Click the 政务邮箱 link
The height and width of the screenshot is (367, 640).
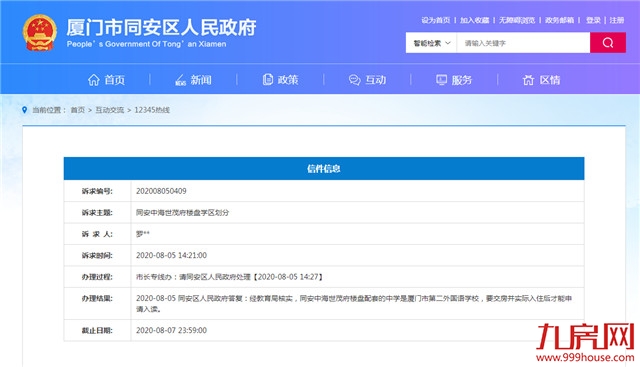pyautogui.click(x=559, y=20)
